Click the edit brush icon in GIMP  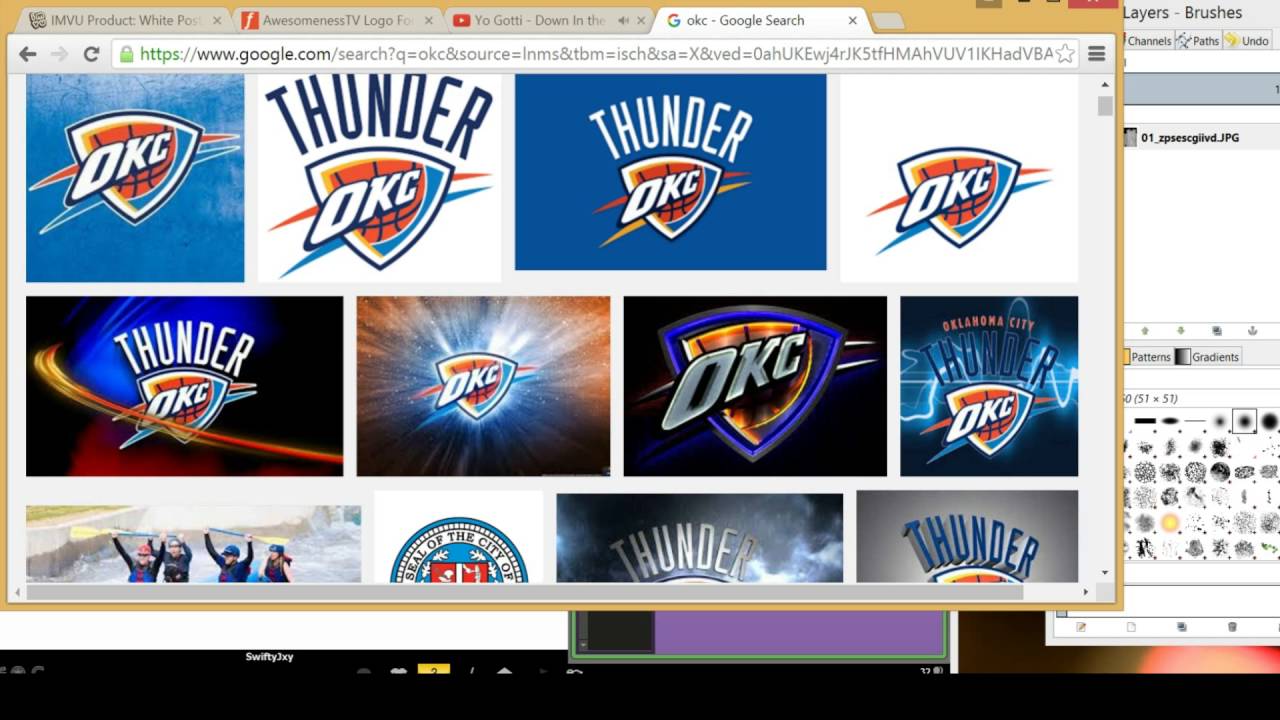point(1081,627)
